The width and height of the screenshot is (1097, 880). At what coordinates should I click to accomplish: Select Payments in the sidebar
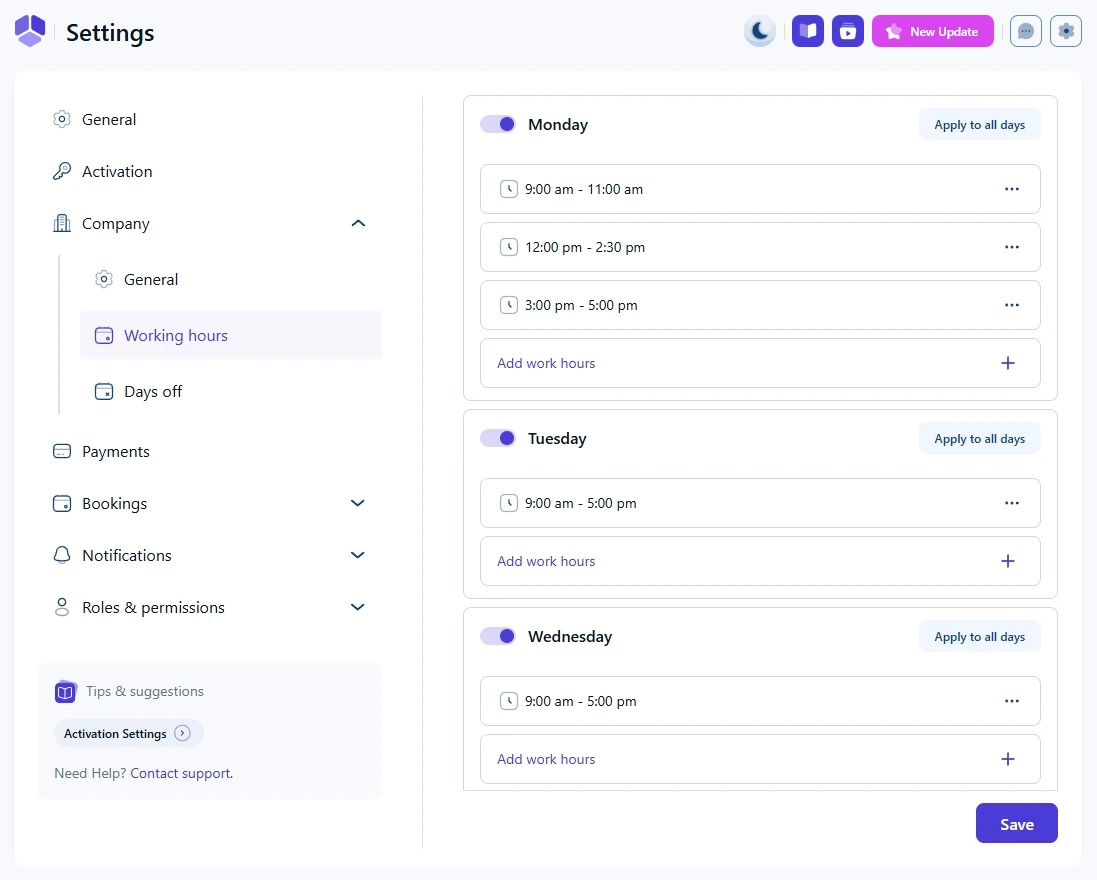[116, 451]
